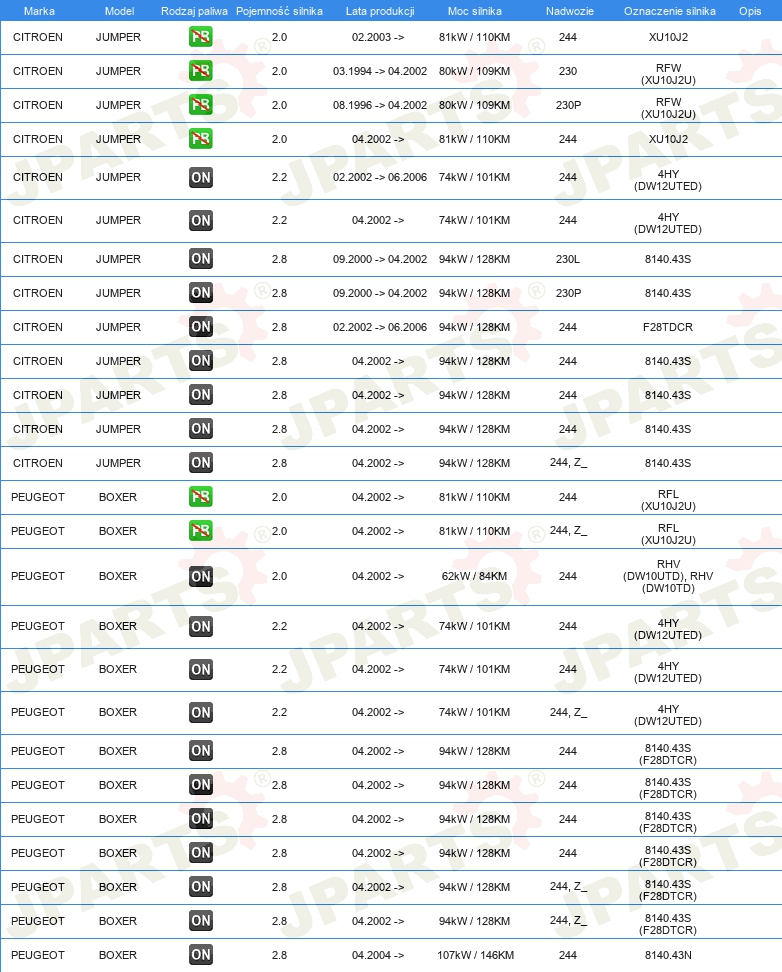Viewport: 782px width, 972px height.
Task: Select the F28TDCR engine code cell
Action: (x=668, y=327)
